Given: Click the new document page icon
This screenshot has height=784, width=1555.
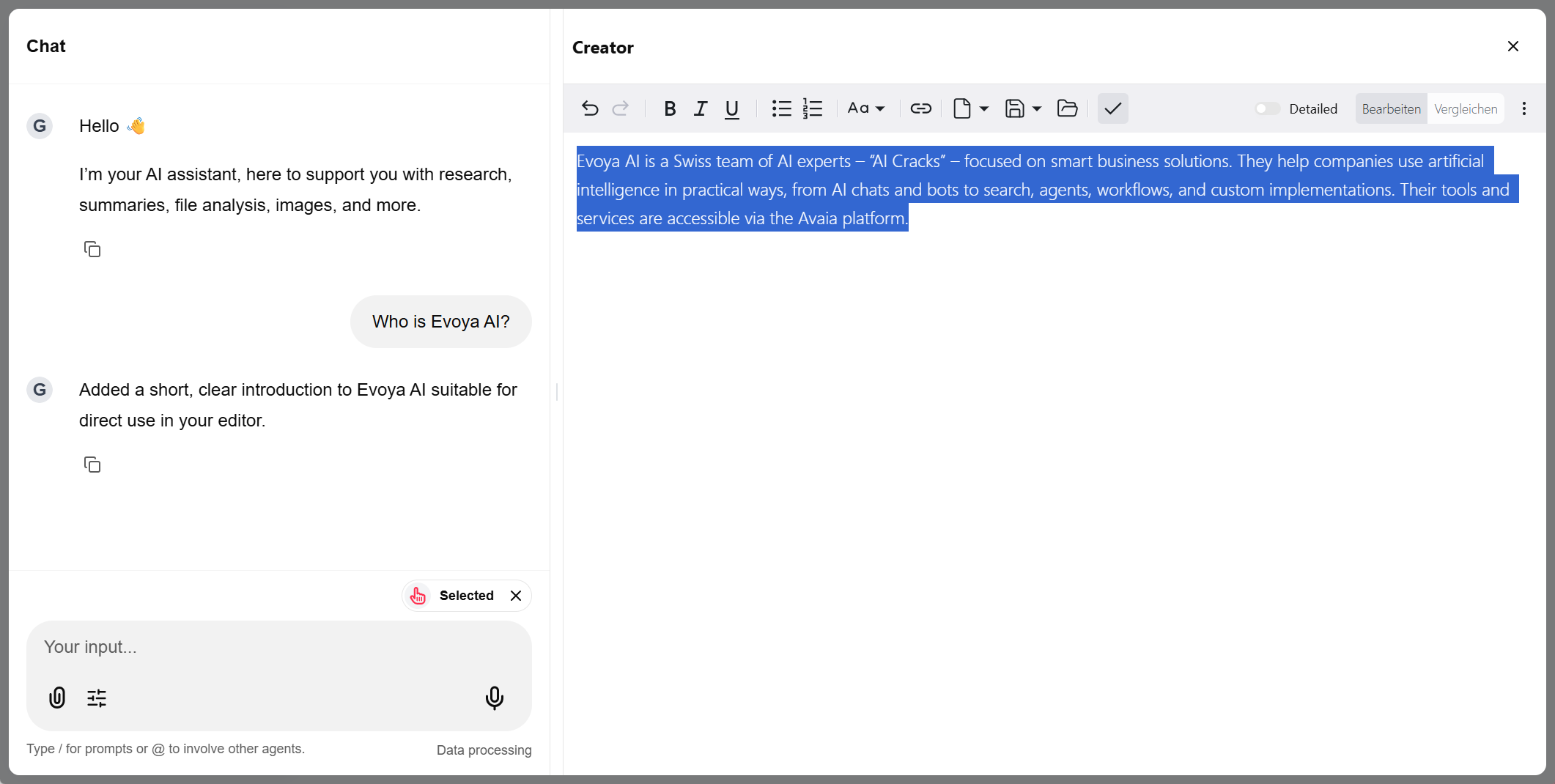Looking at the screenshot, I should pos(962,108).
